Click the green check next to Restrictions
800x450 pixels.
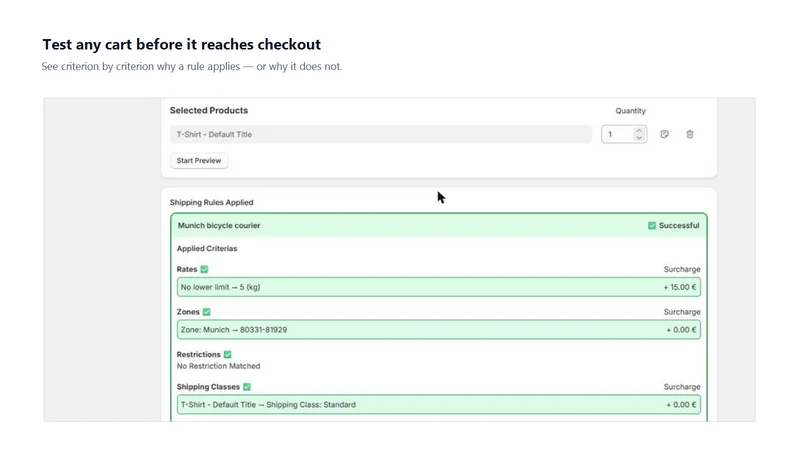pos(228,355)
